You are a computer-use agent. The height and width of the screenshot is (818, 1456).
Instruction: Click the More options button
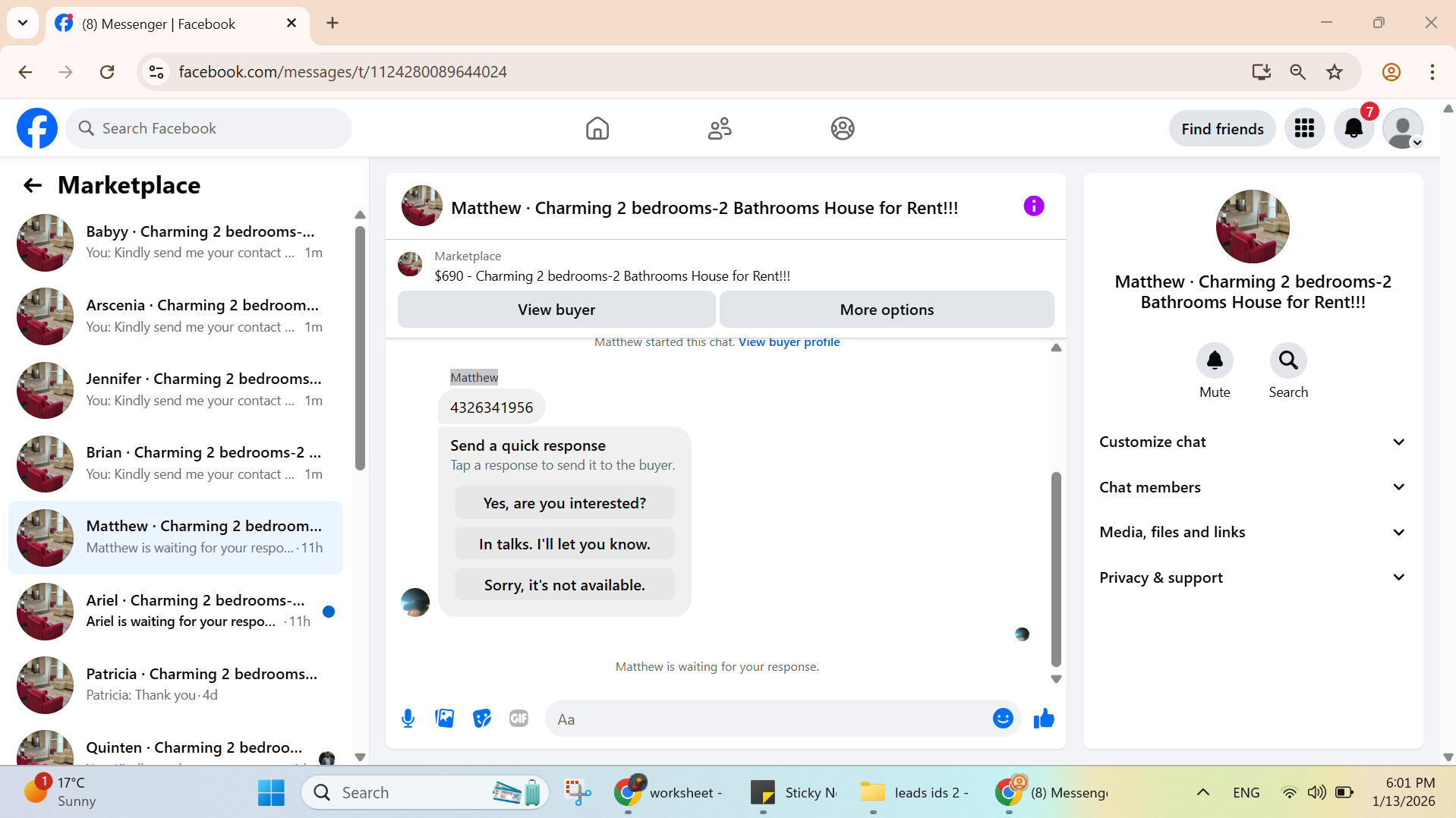[887, 310]
